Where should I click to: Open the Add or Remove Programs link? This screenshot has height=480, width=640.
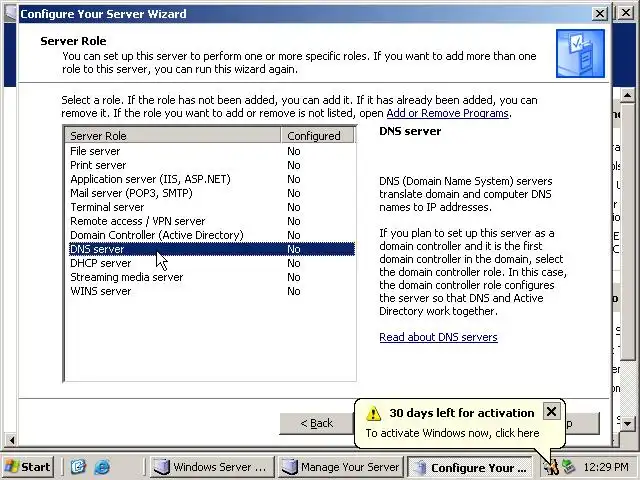(x=447, y=113)
